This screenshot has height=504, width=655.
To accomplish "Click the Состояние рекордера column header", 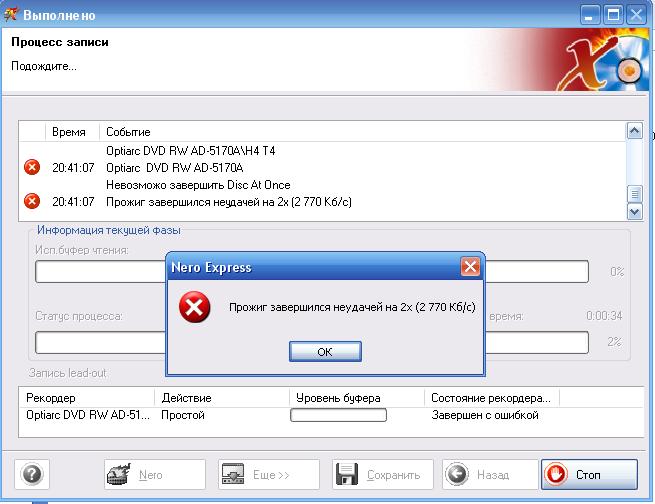I will pos(492,398).
